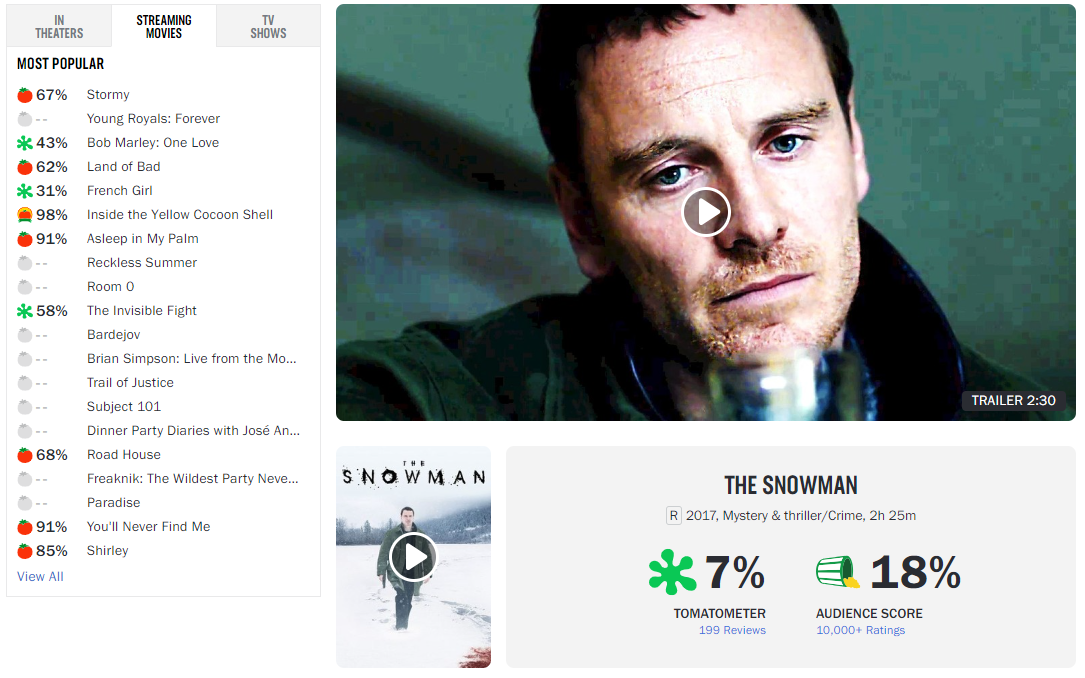This screenshot has height=678, width=1085.
Task: Switch to the In Theaters tab
Action: (60, 26)
